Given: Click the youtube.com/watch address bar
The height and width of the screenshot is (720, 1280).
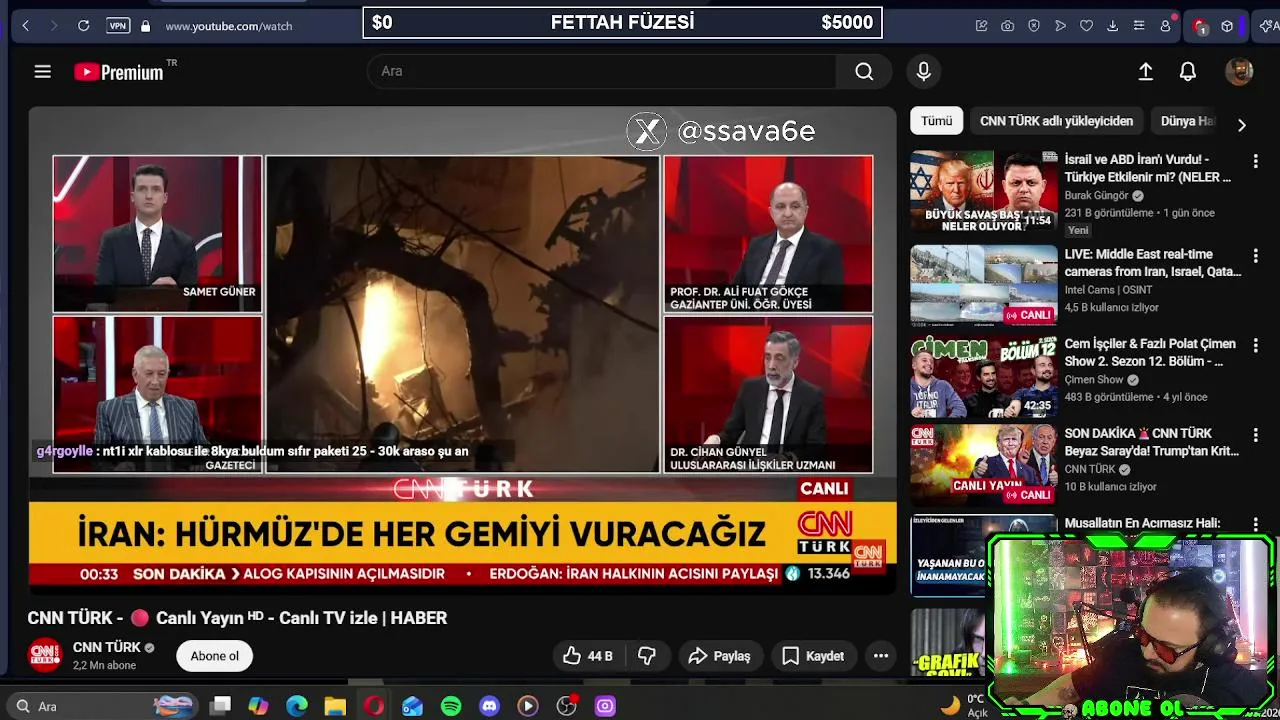Looking at the screenshot, I should (x=229, y=26).
